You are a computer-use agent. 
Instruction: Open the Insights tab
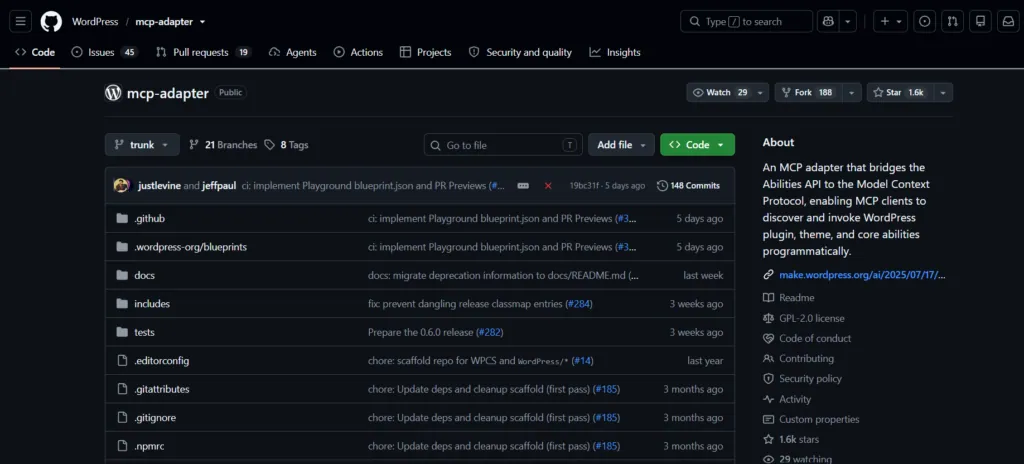[x=615, y=52]
